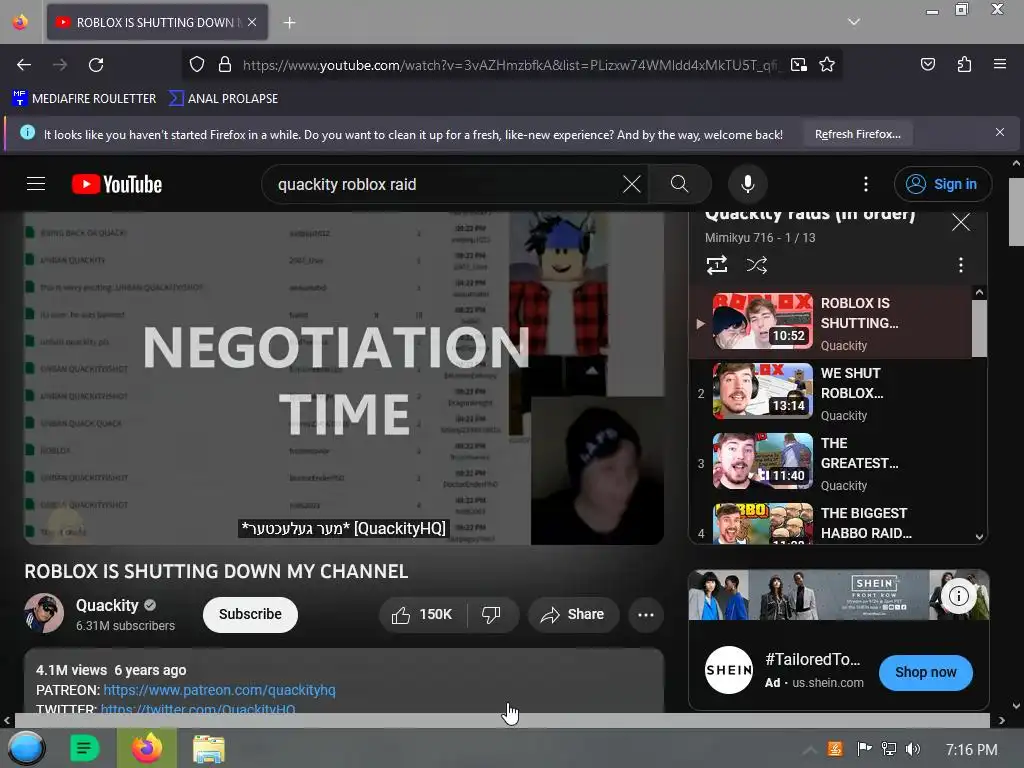Open YouTube settings three-dot menu

click(x=866, y=184)
